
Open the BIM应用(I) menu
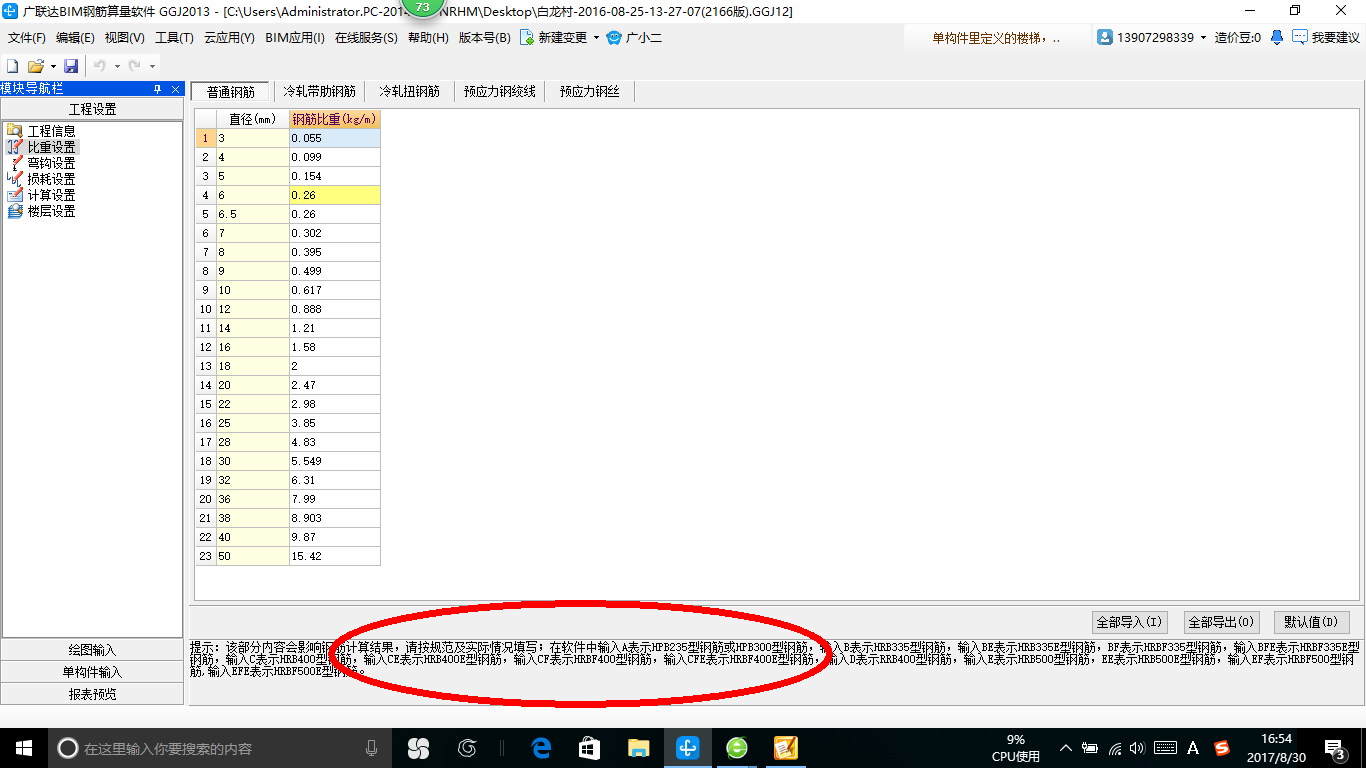click(295, 38)
